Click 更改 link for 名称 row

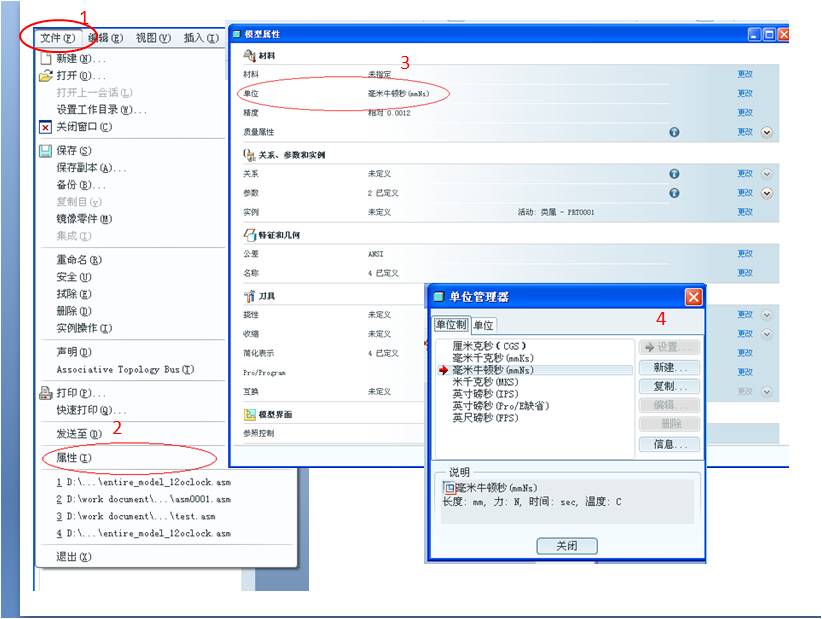pyautogui.click(x=745, y=273)
